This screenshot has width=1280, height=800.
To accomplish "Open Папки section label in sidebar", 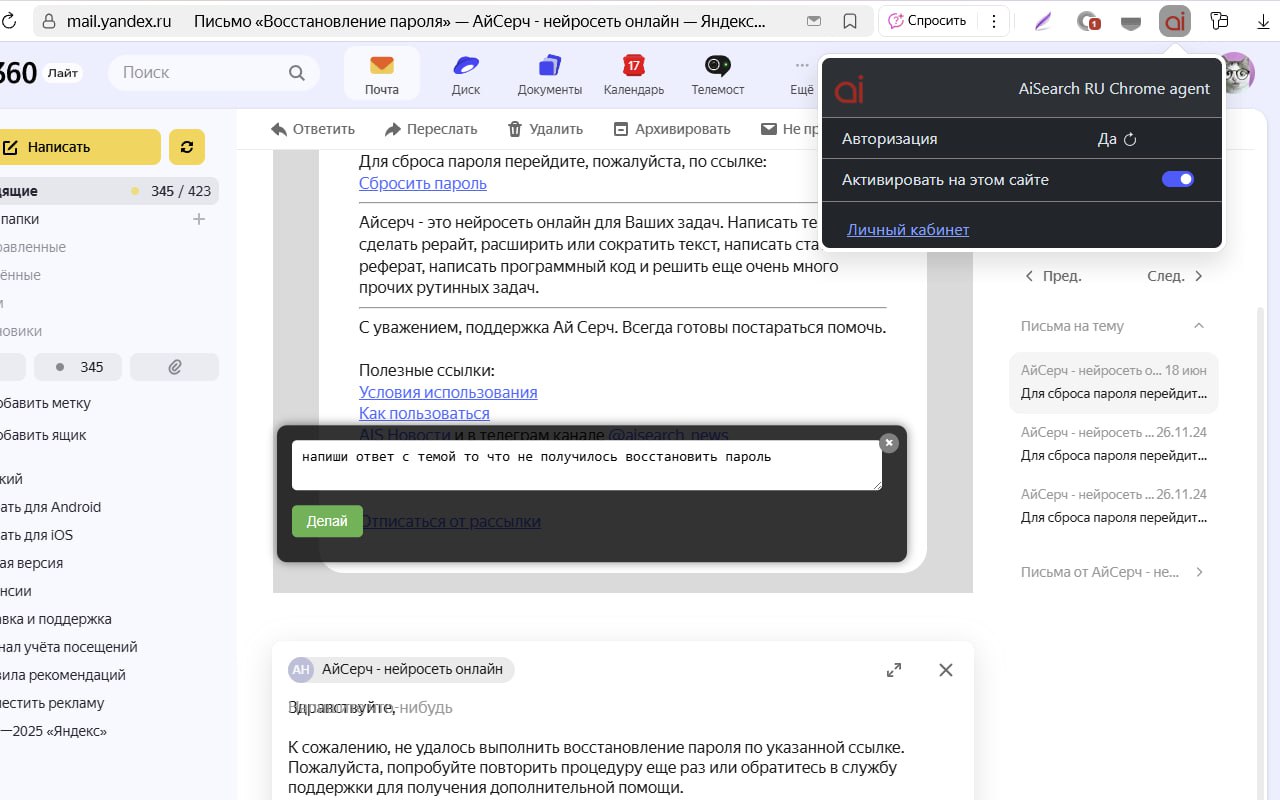I will [20, 219].
